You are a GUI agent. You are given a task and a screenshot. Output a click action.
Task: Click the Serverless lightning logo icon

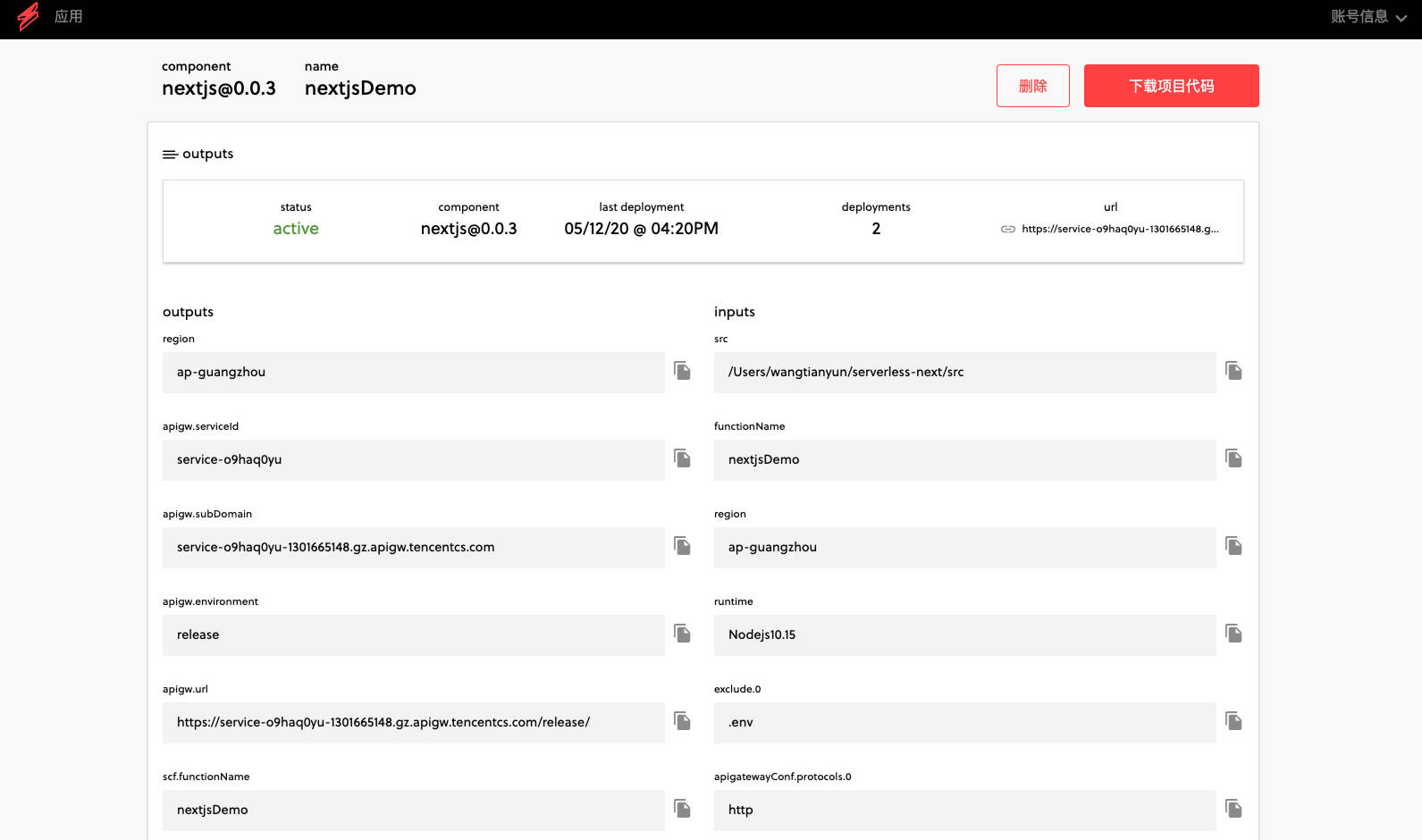[28, 17]
